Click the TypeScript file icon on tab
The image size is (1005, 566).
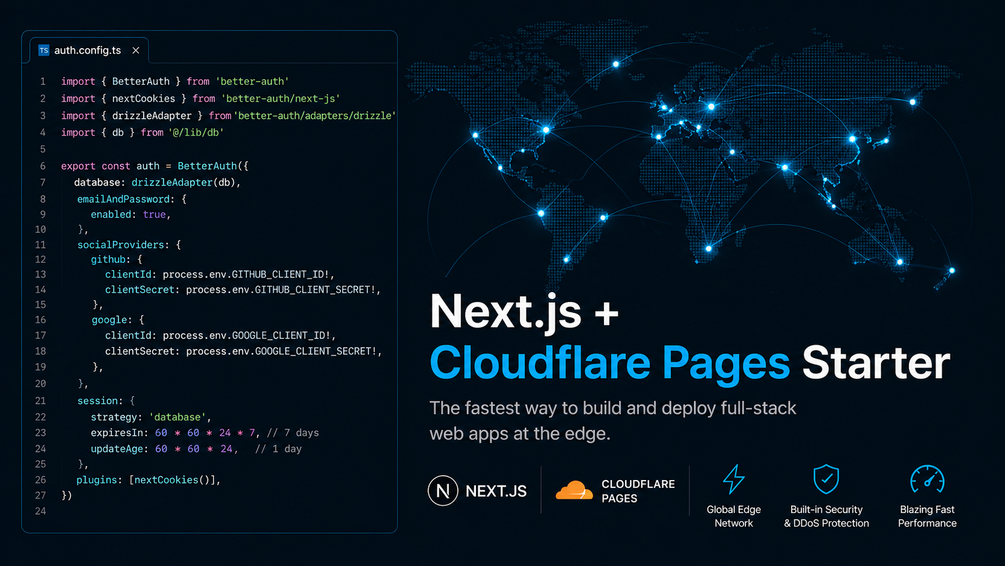[x=44, y=50]
